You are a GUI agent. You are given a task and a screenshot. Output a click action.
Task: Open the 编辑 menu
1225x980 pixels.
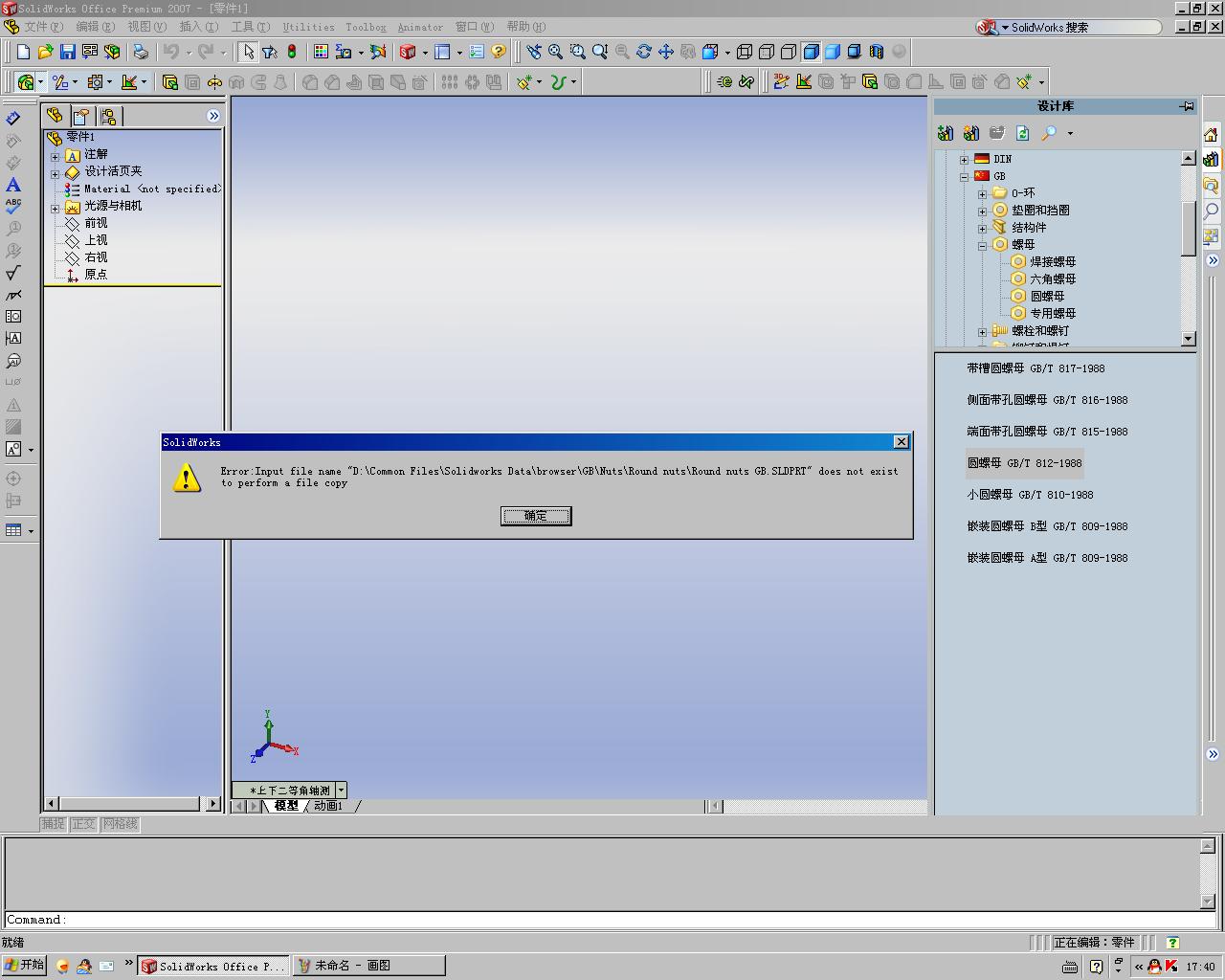pyautogui.click(x=95, y=27)
